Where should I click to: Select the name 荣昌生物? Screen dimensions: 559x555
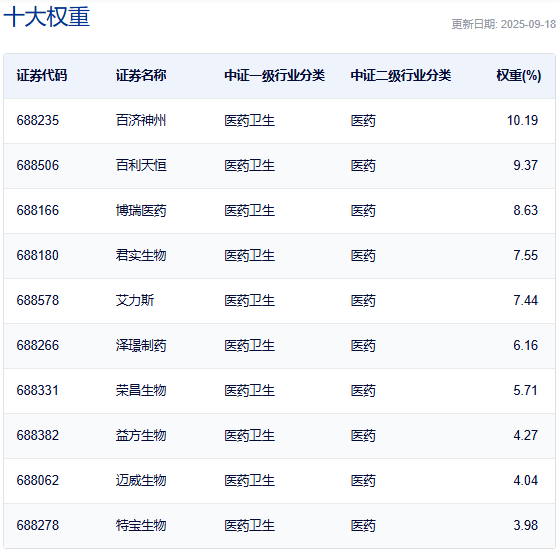pos(141,390)
